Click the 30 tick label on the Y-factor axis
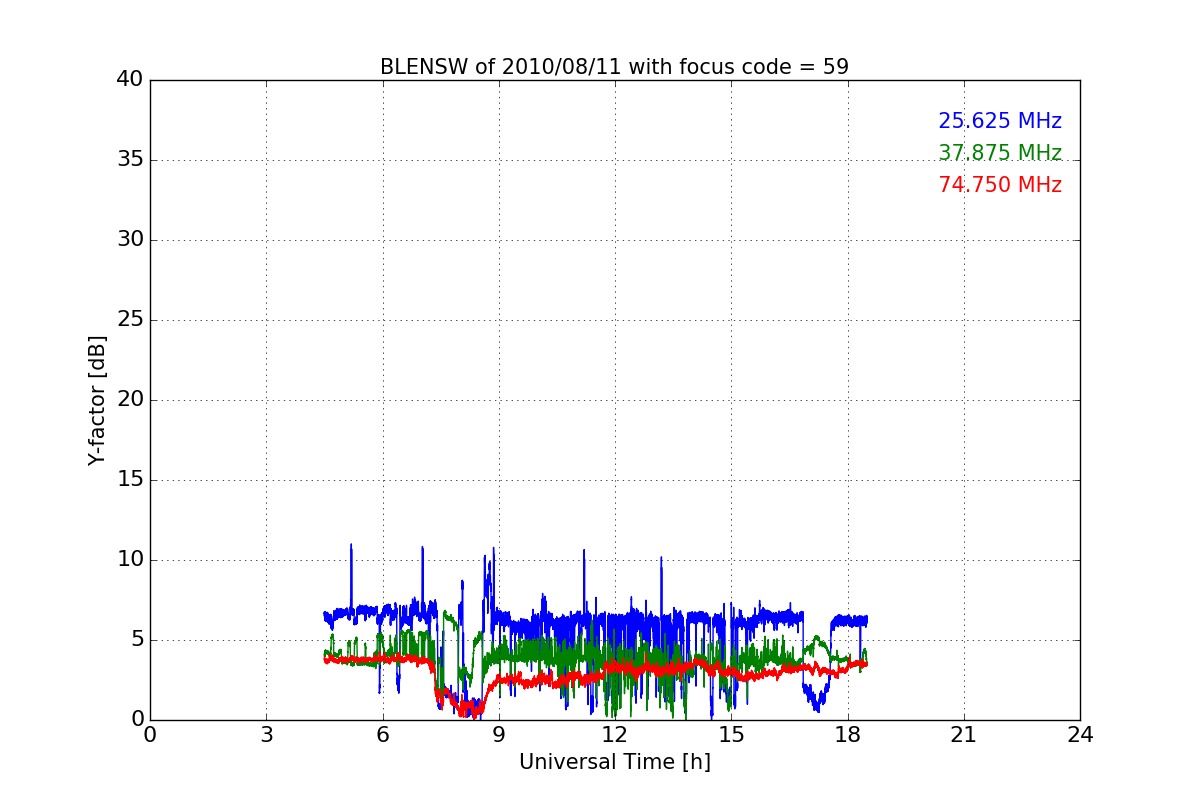1200x800 pixels. coord(130,240)
